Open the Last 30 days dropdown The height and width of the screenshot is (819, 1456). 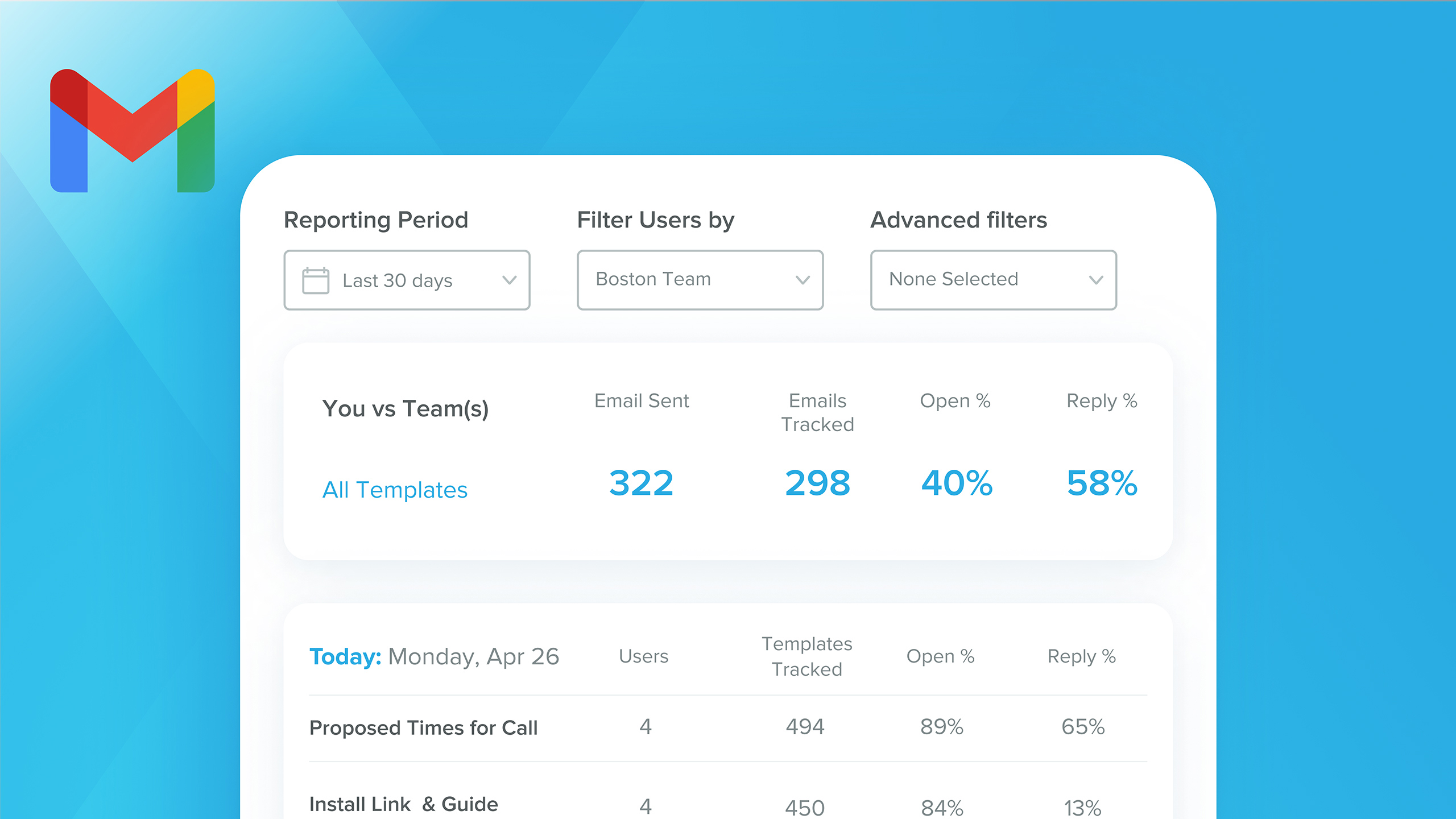(x=406, y=280)
